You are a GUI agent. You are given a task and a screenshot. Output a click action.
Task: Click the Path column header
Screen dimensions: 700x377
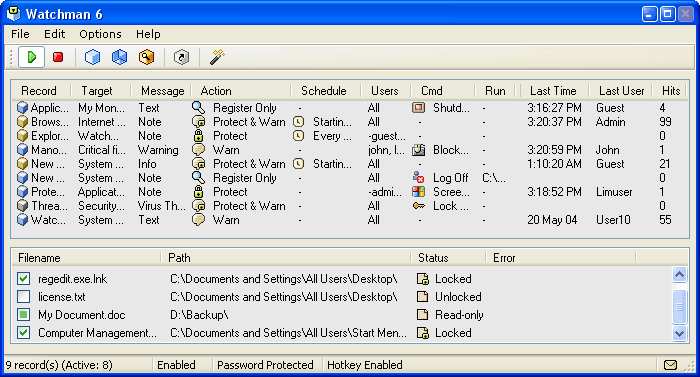285,258
